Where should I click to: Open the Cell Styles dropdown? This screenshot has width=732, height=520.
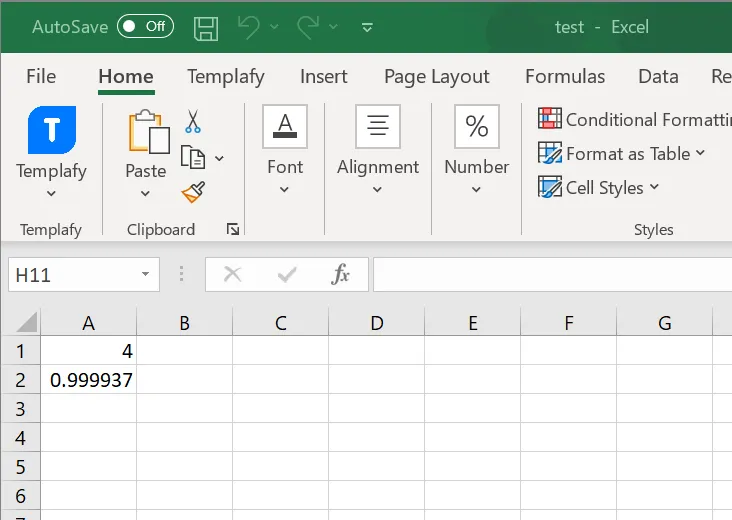(600, 187)
